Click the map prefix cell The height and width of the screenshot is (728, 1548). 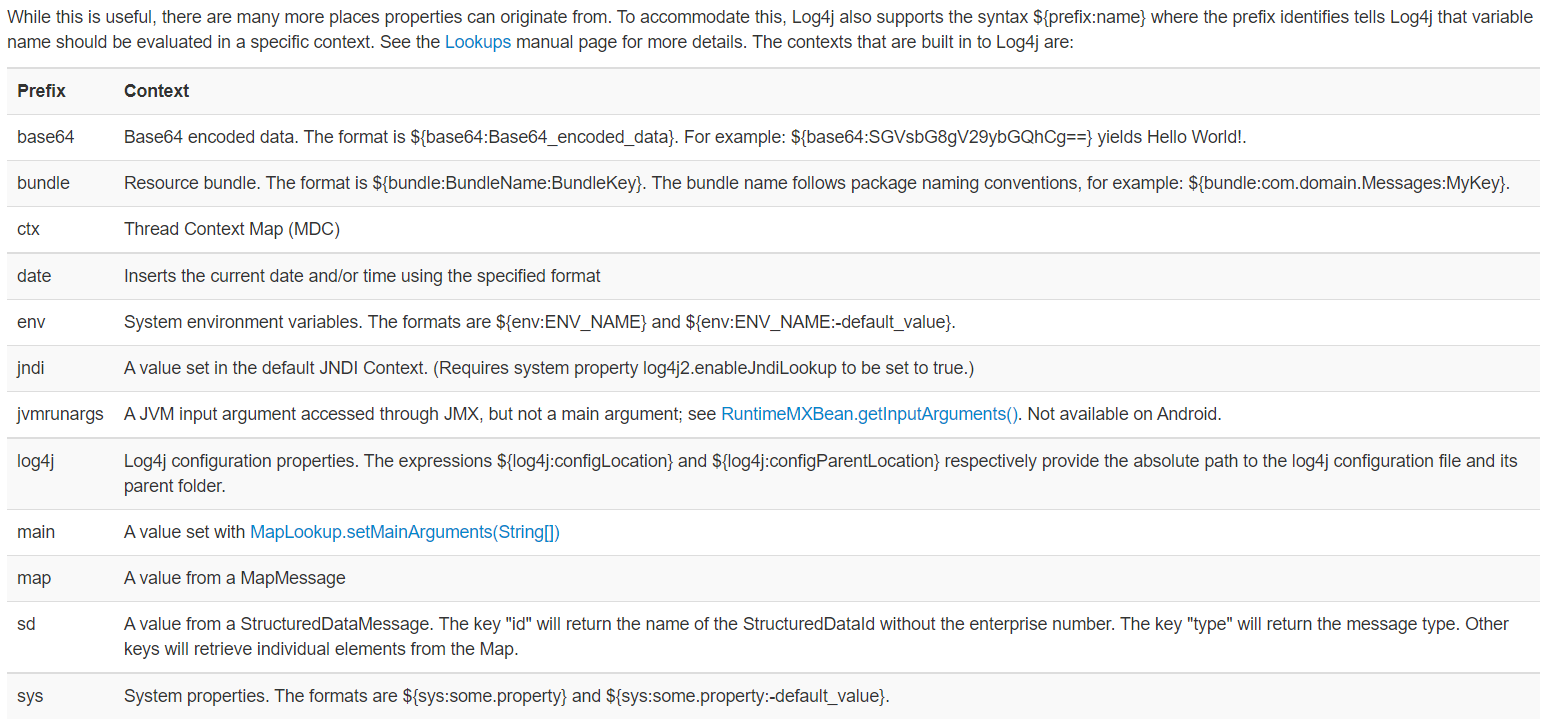pyautogui.click(x=34, y=578)
